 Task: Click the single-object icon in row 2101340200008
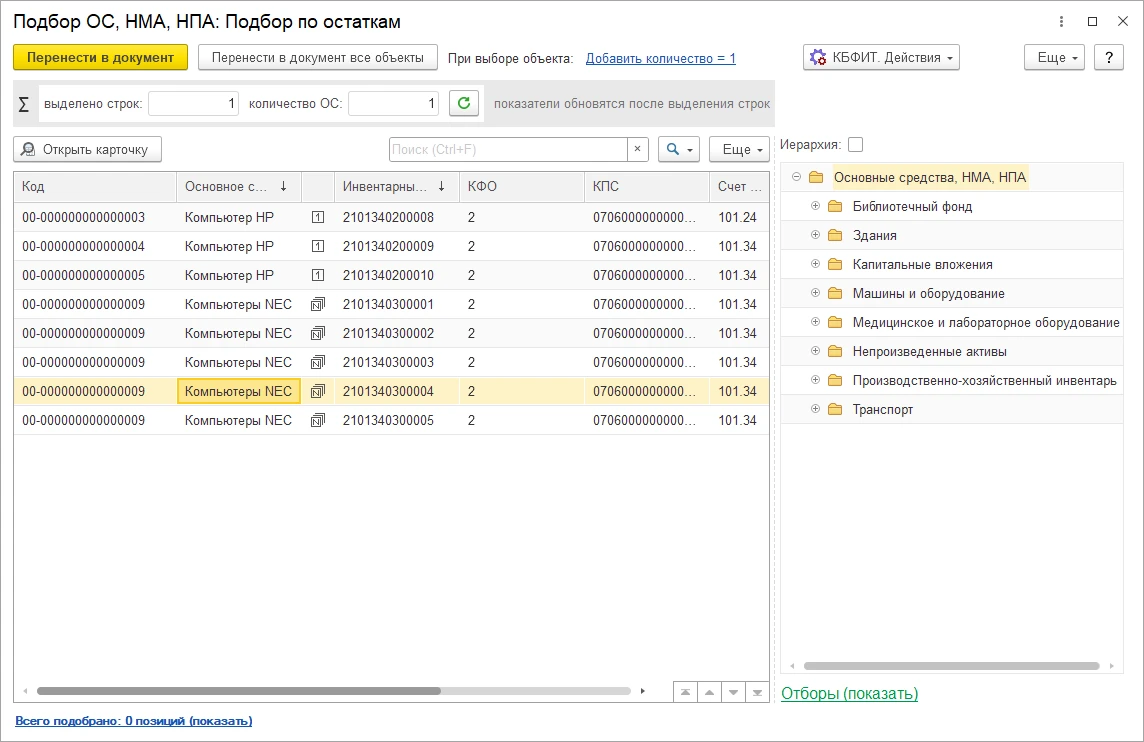pyautogui.click(x=318, y=217)
